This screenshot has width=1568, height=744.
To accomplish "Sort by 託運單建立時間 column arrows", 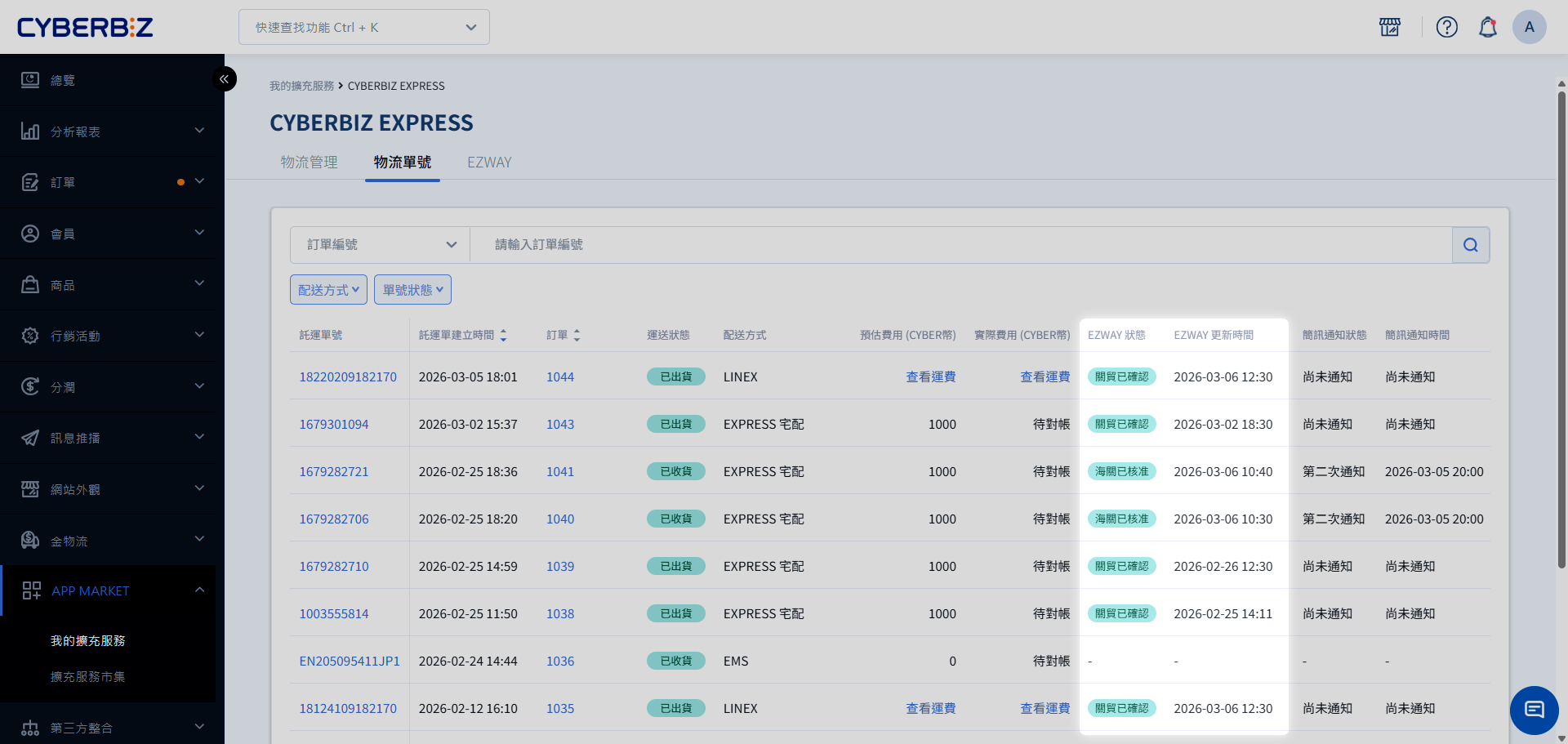I will point(503,336).
